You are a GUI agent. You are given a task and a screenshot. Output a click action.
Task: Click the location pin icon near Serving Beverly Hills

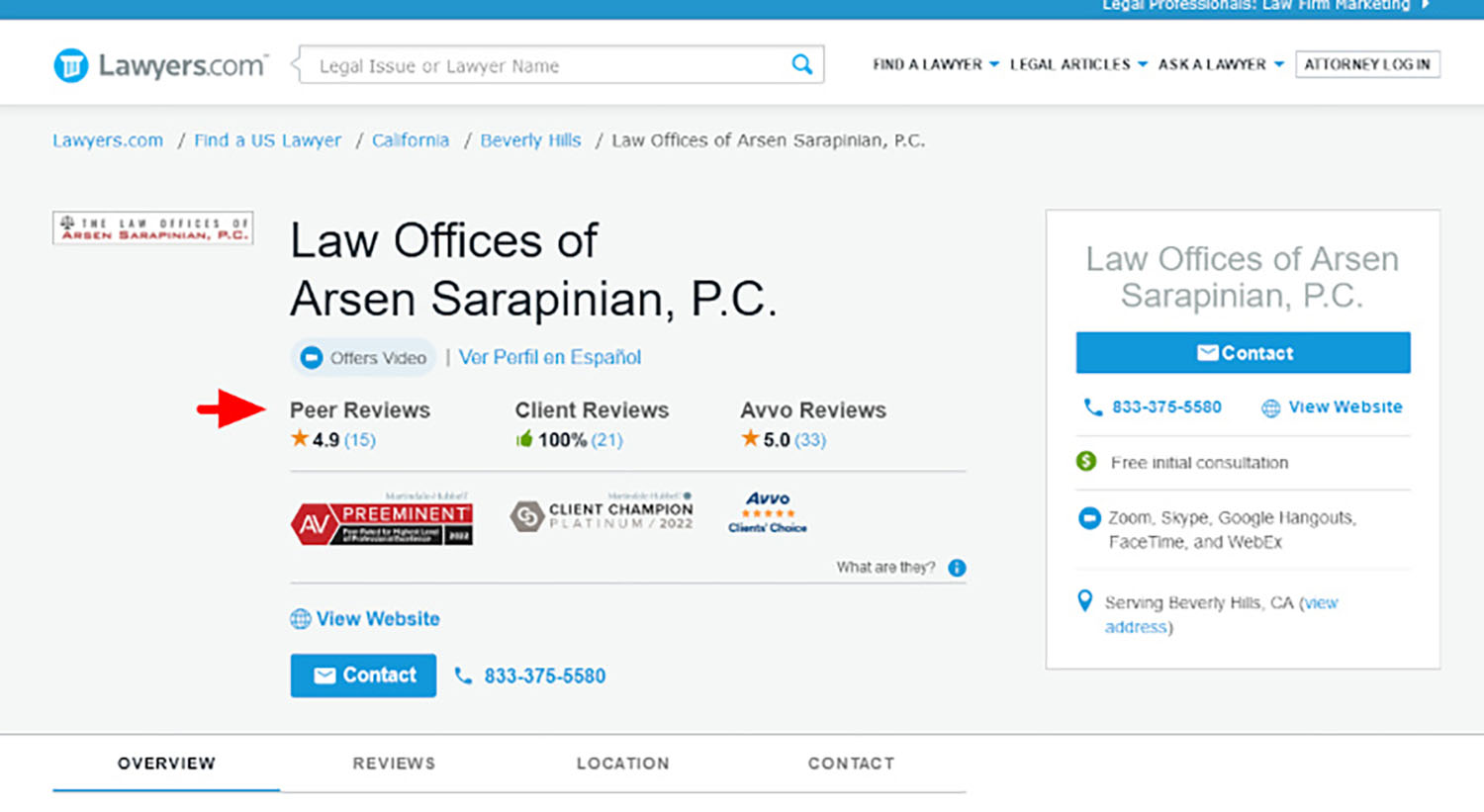(x=1085, y=600)
